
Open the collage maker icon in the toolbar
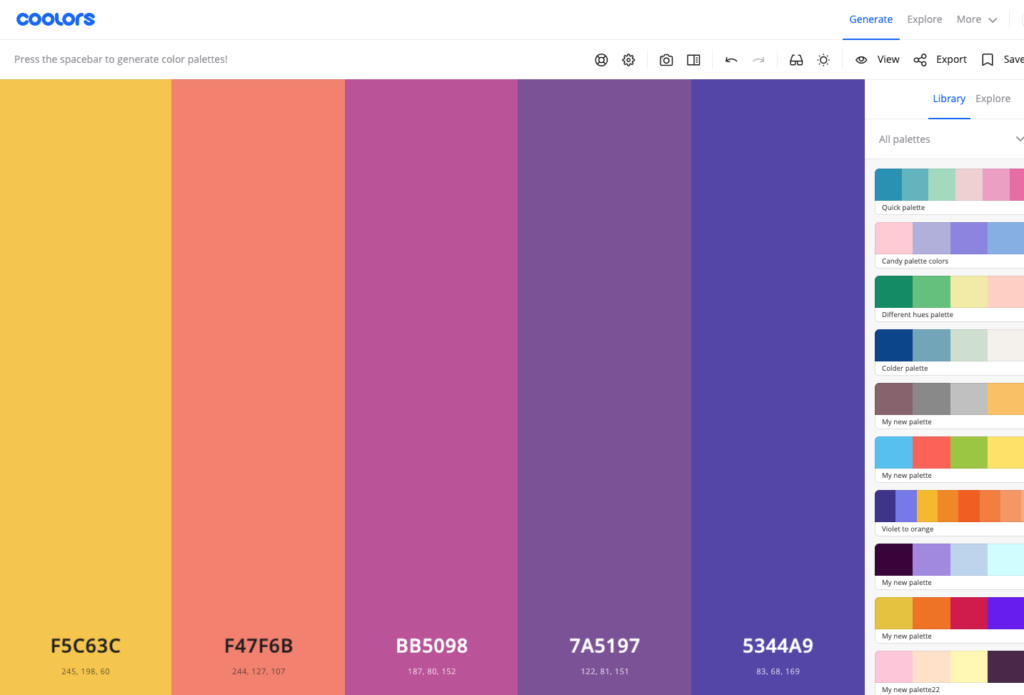click(x=693, y=60)
